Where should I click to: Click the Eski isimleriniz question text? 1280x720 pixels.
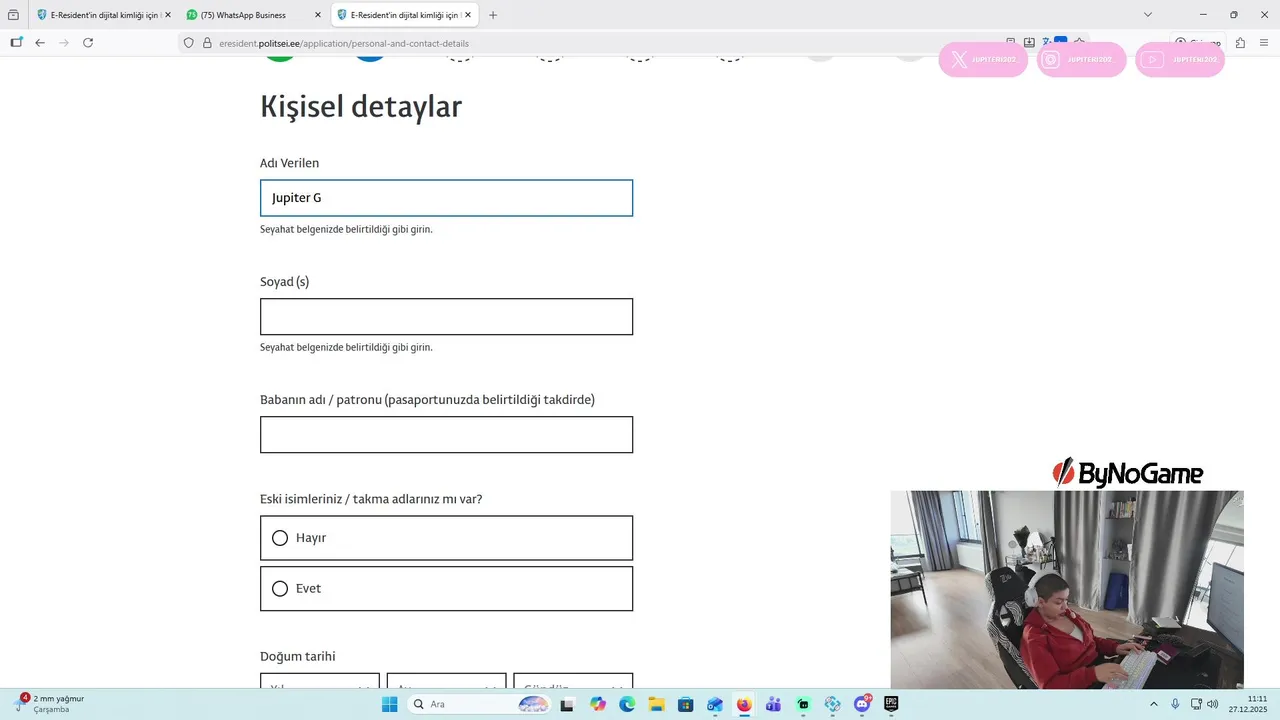[x=371, y=499]
